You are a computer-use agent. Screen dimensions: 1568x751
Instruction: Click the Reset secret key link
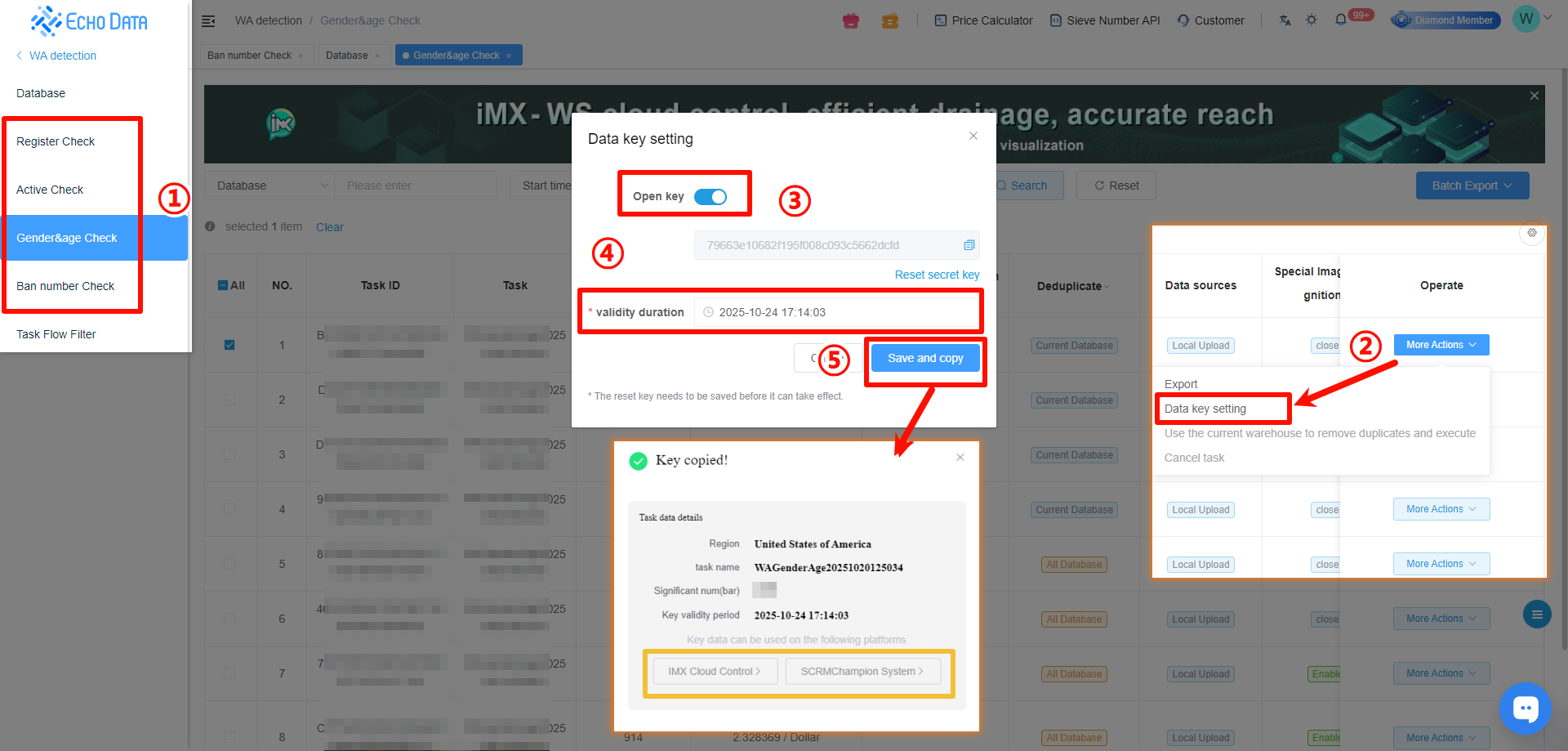point(937,275)
